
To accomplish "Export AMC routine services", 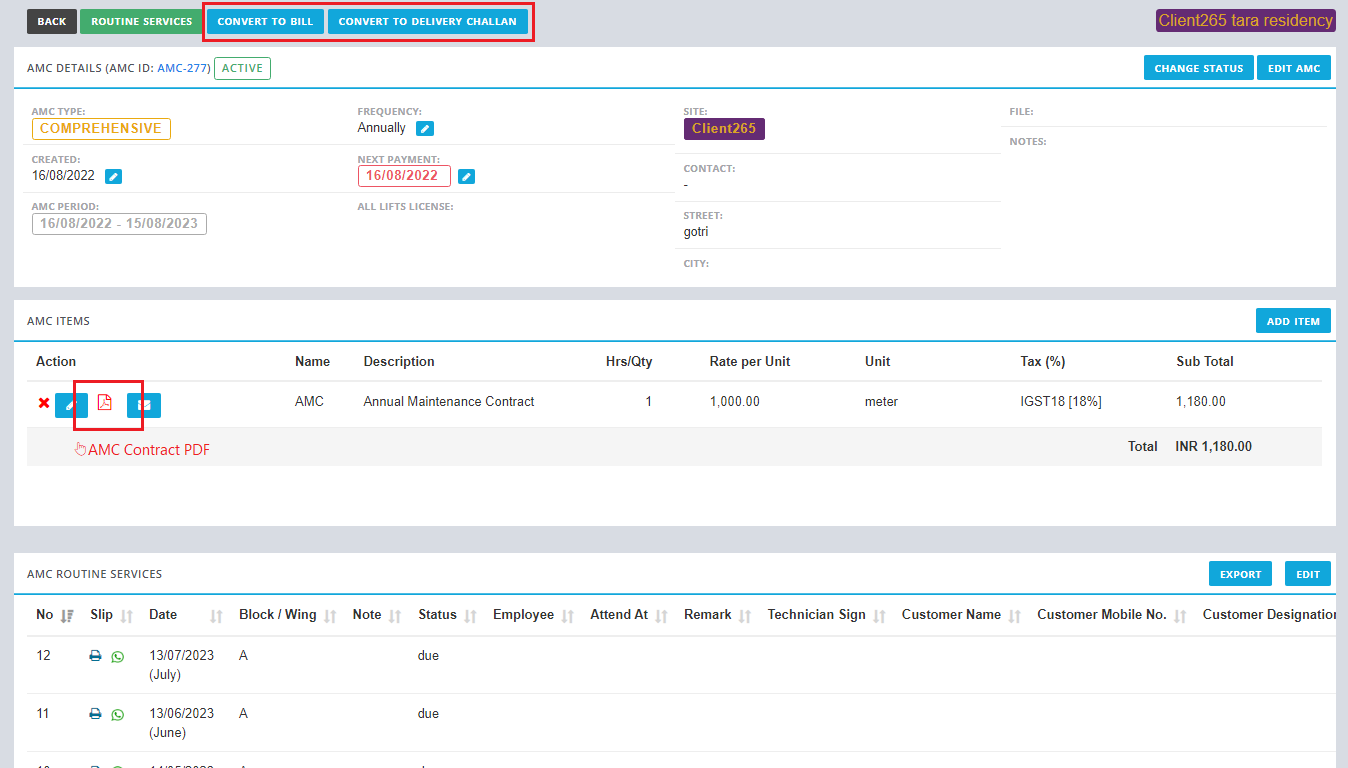I will [1240, 574].
